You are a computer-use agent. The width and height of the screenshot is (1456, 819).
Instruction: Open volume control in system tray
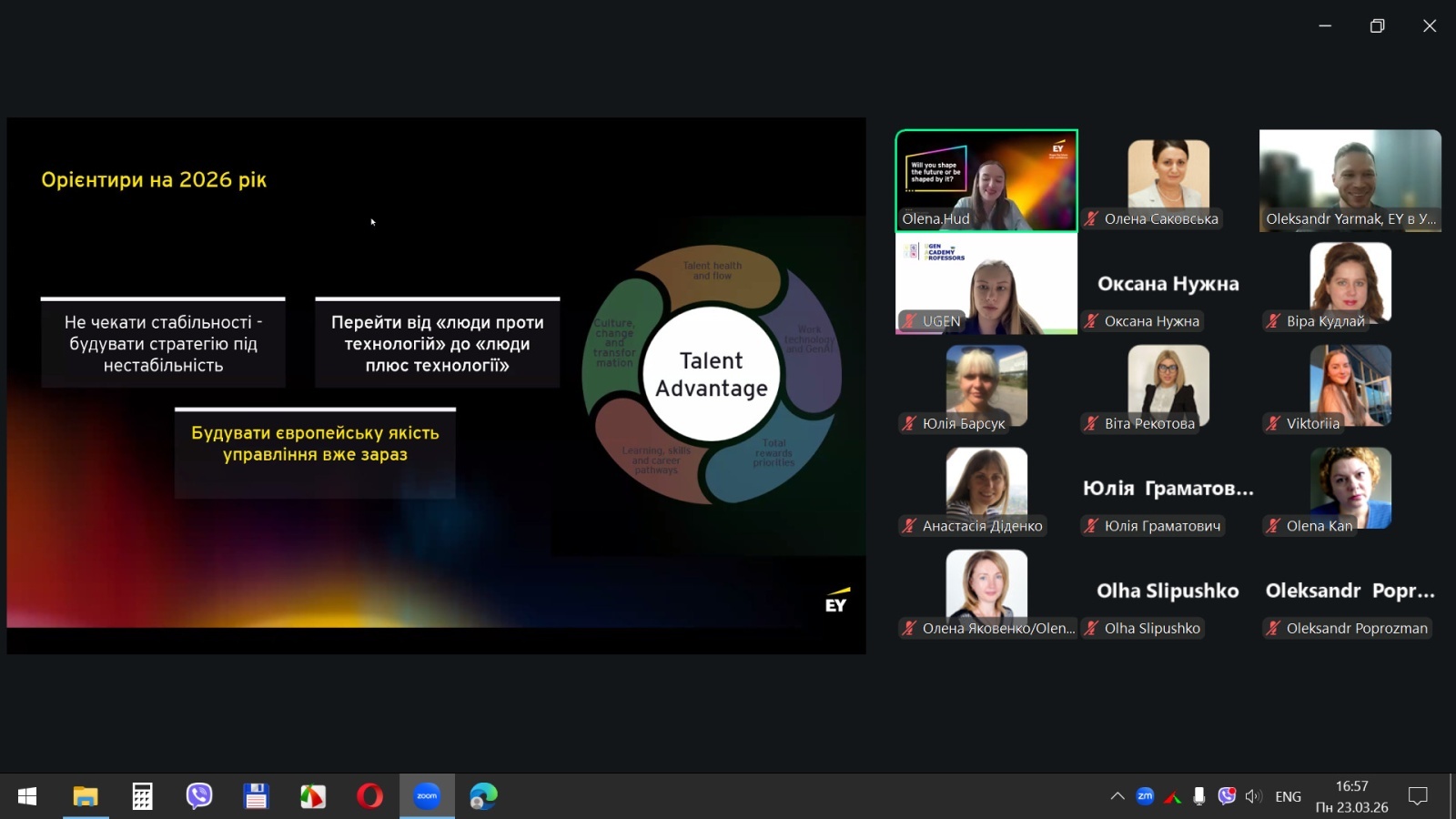[1253, 796]
